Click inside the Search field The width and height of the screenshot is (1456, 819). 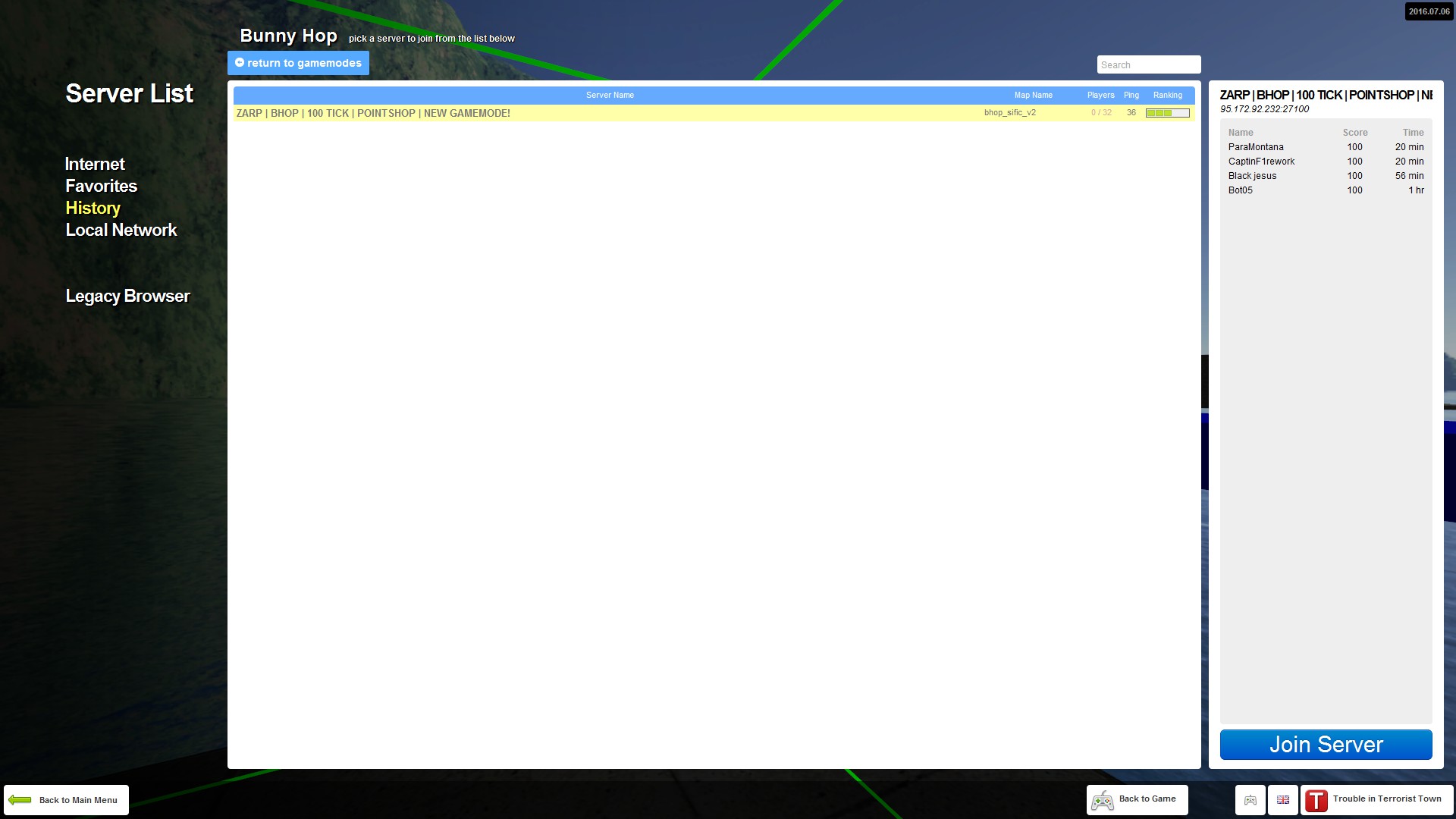(1149, 65)
